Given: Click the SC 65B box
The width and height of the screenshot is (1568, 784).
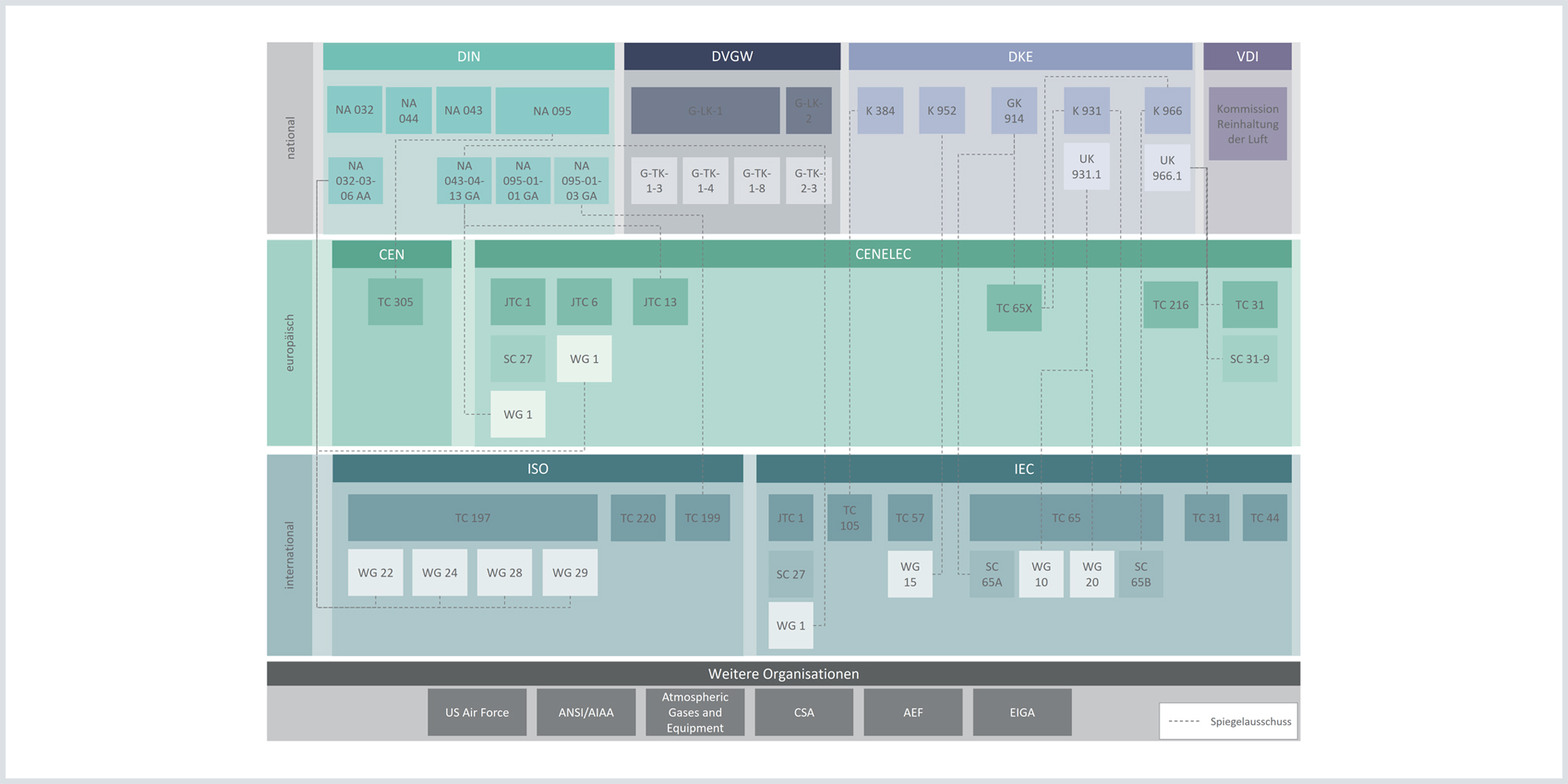Looking at the screenshot, I should point(1141,574).
